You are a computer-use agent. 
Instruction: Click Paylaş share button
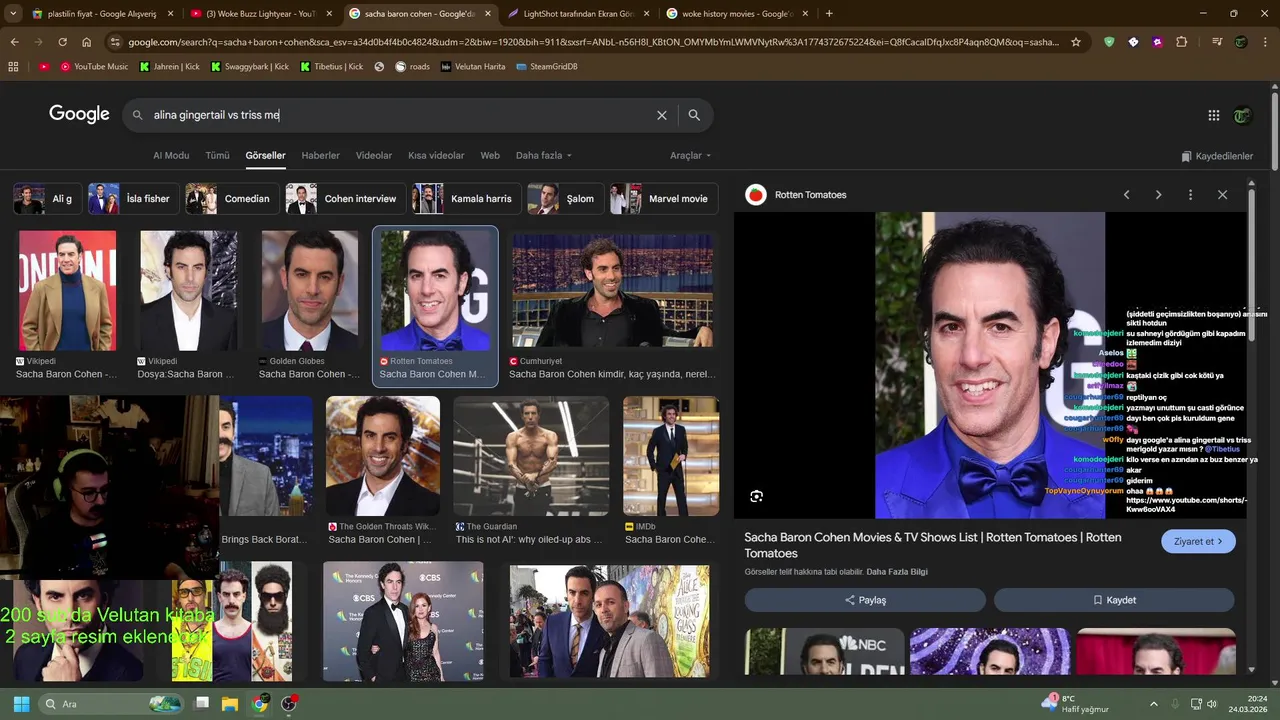pyautogui.click(x=865, y=600)
